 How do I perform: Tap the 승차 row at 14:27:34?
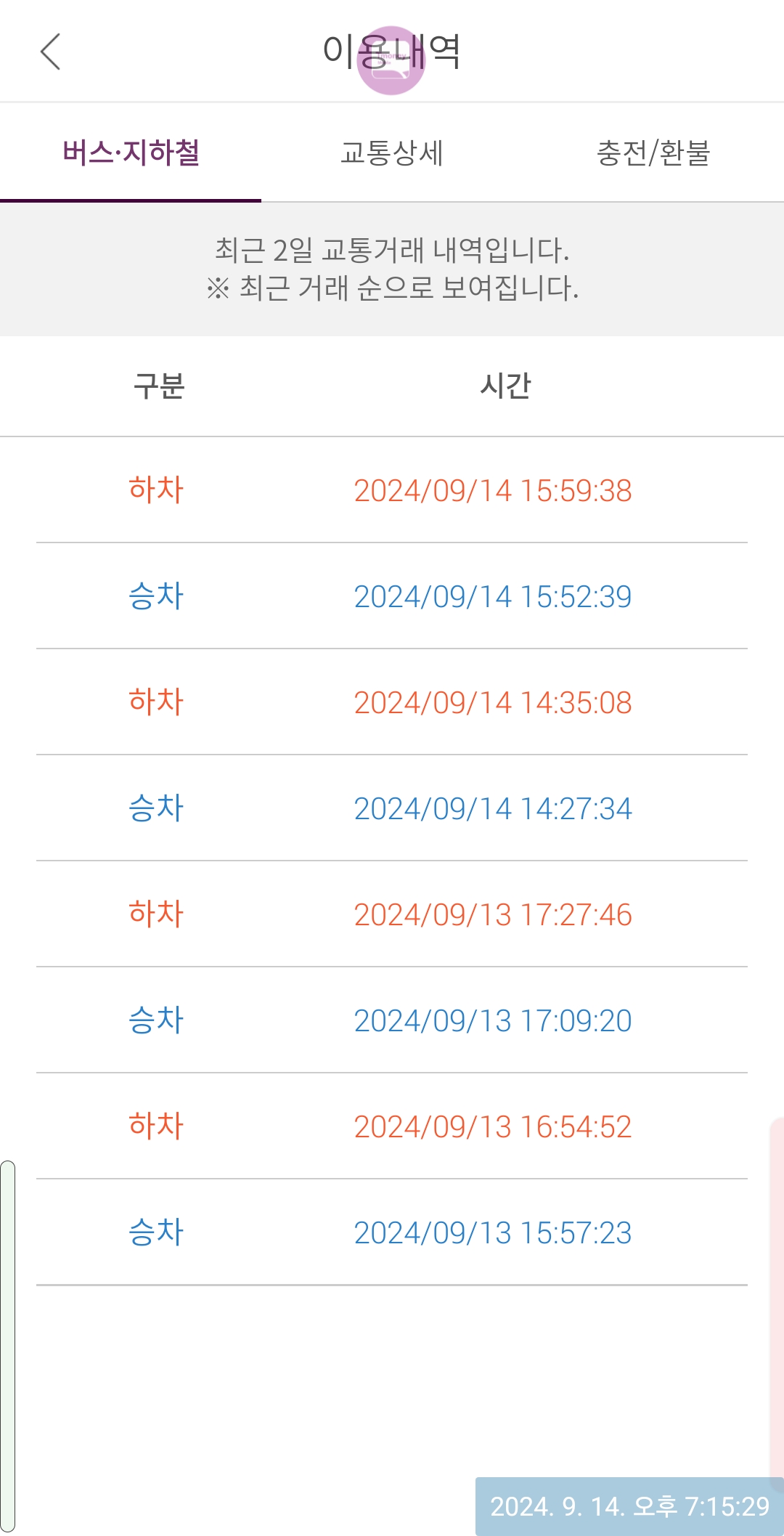(x=392, y=808)
